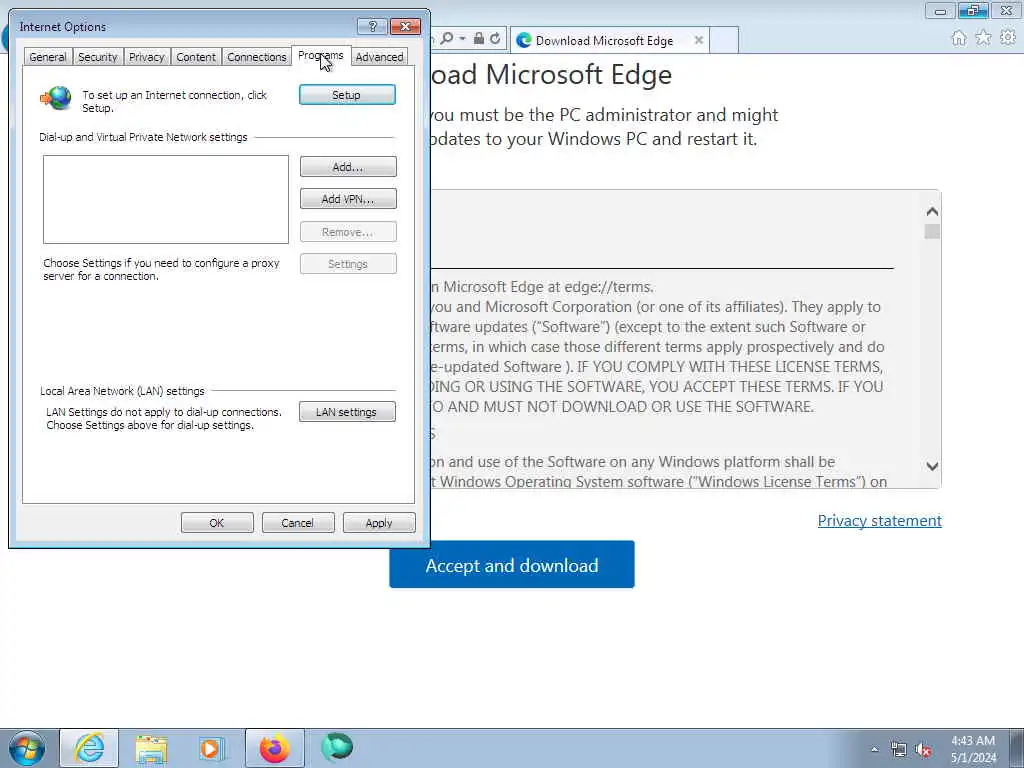Click Internet Explorer taskbar icon
This screenshot has height=768, width=1024.
pos(89,748)
